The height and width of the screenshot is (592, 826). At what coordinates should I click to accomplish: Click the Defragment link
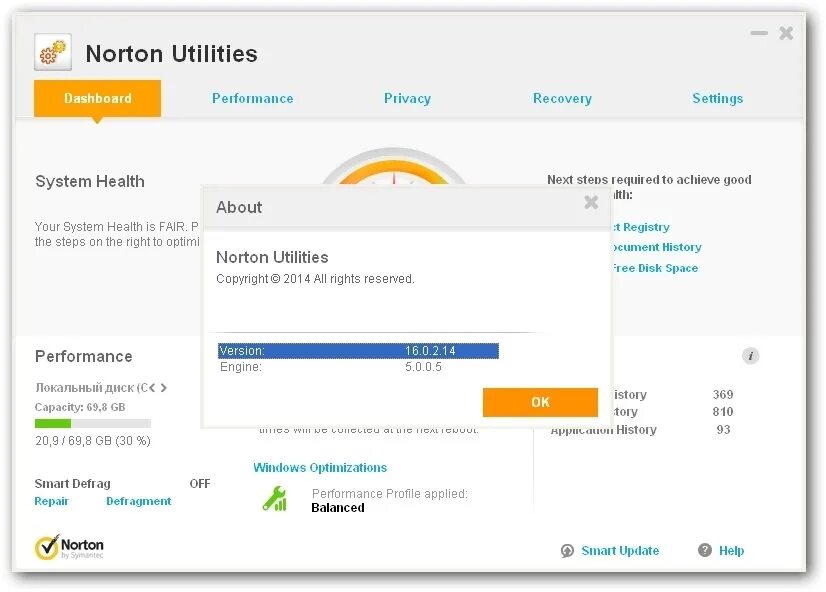[x=138, y=501]
